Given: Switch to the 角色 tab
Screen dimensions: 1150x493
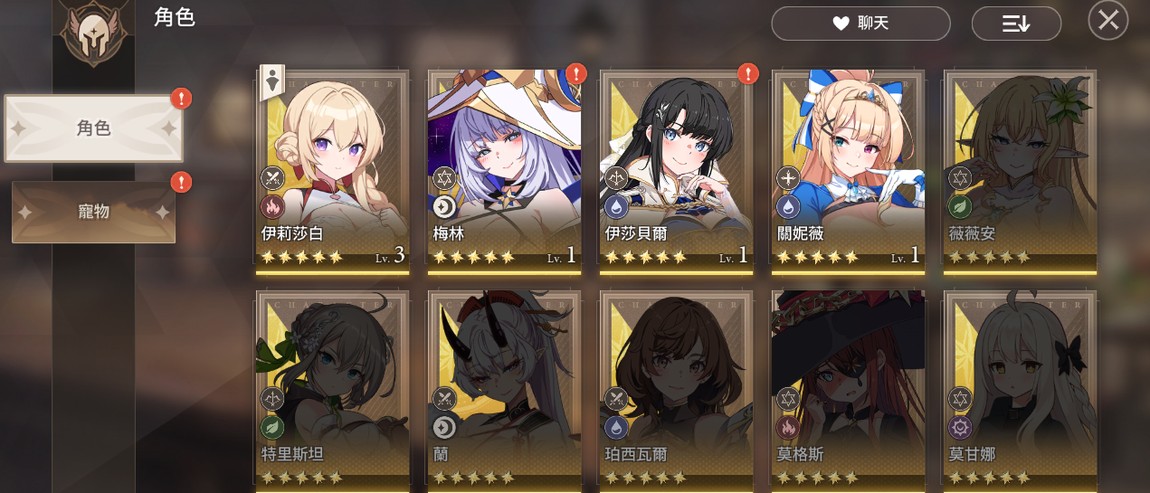Looking at the screenshot, I should (x=94, y=128).
